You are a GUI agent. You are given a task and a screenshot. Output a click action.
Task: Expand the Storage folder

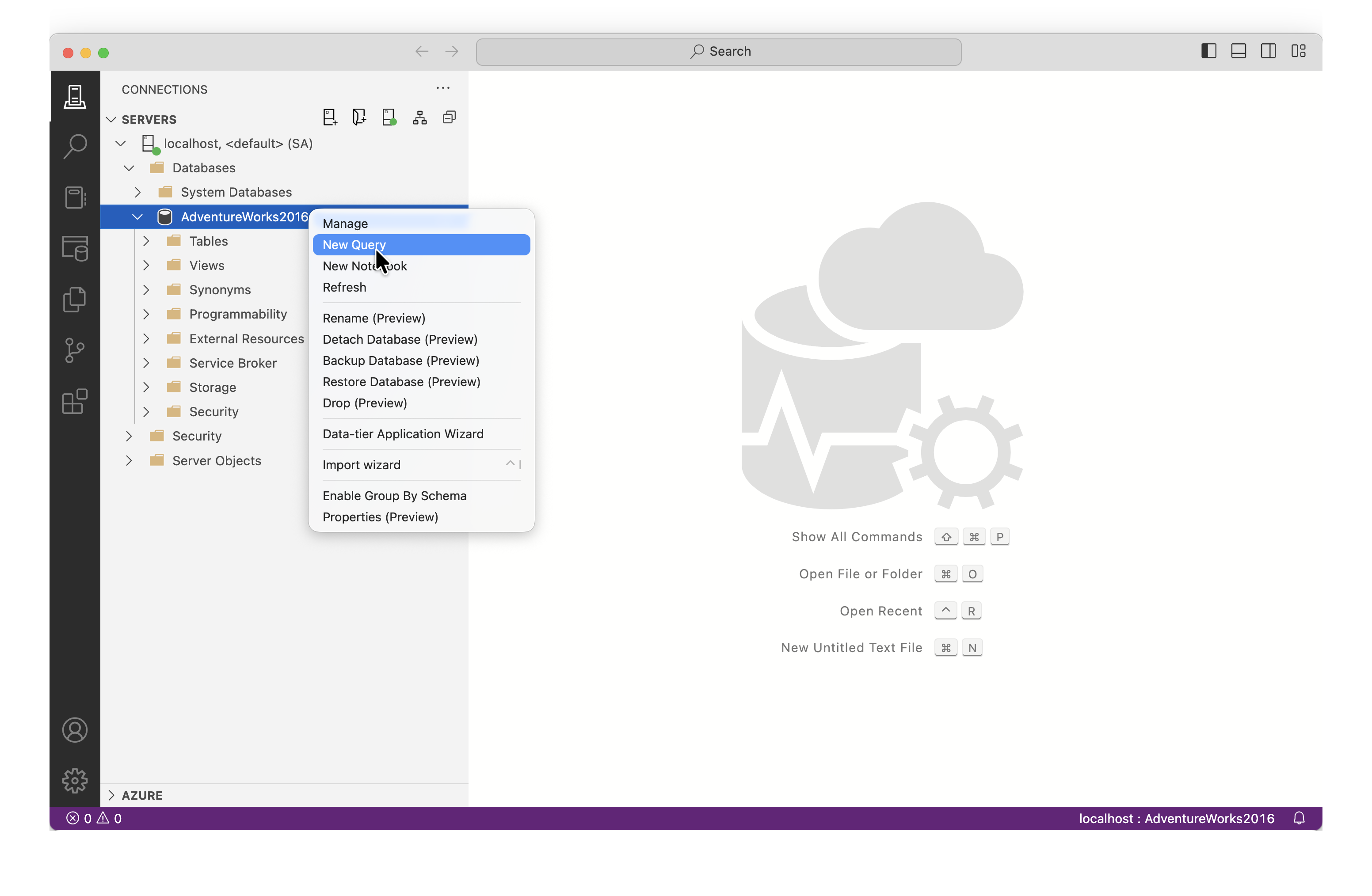pyautogui.click(x=146, y=387)
